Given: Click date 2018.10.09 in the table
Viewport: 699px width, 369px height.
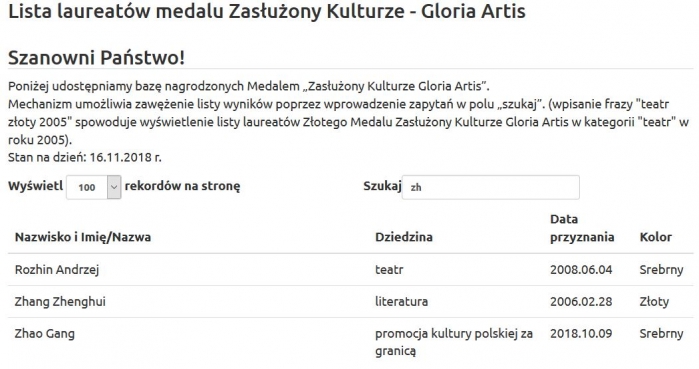Looking at the screenshot, I should coord(581,334).
